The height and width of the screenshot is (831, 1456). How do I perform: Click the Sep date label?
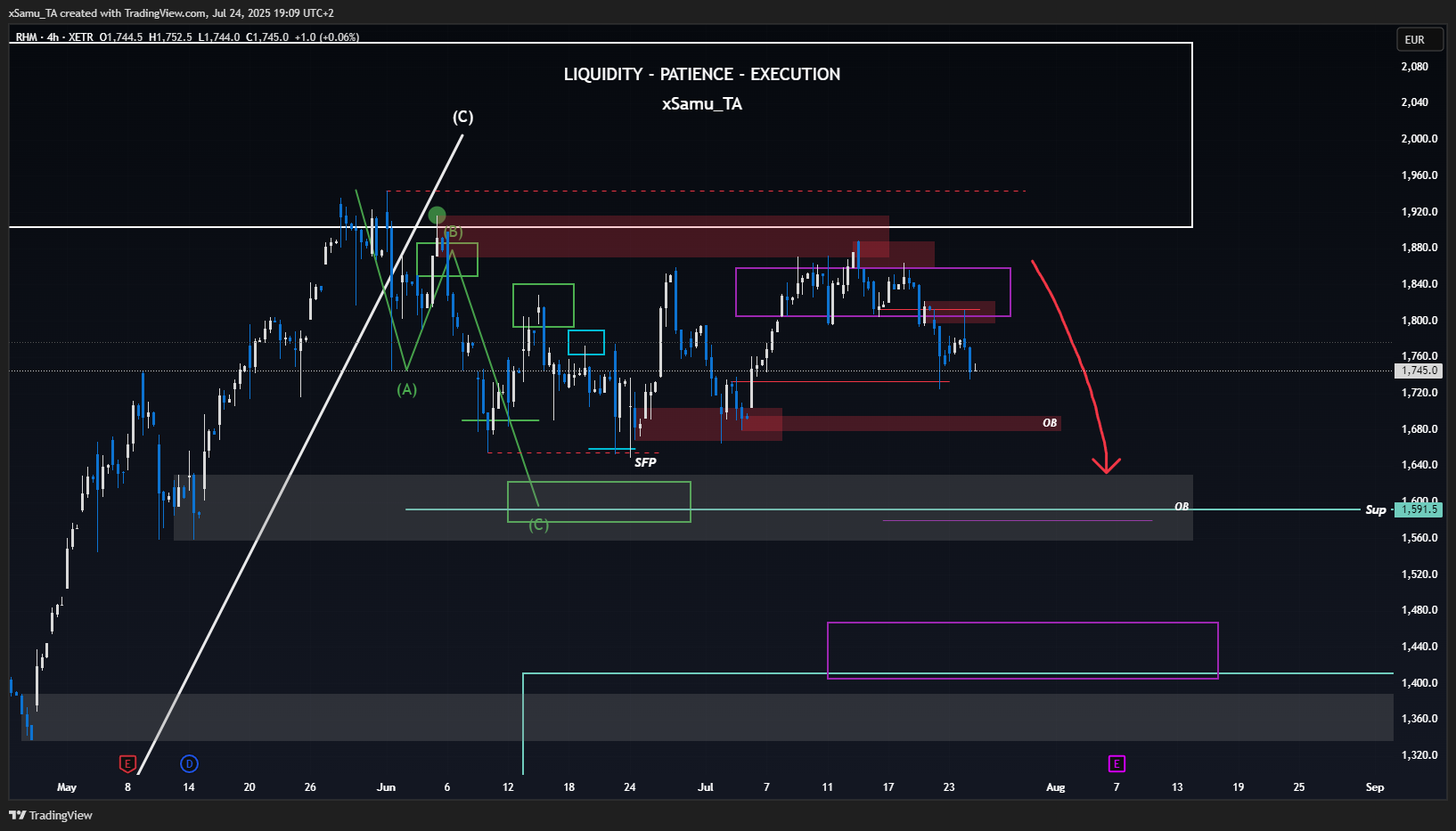pyautogui.click(x=1375, y=787)
